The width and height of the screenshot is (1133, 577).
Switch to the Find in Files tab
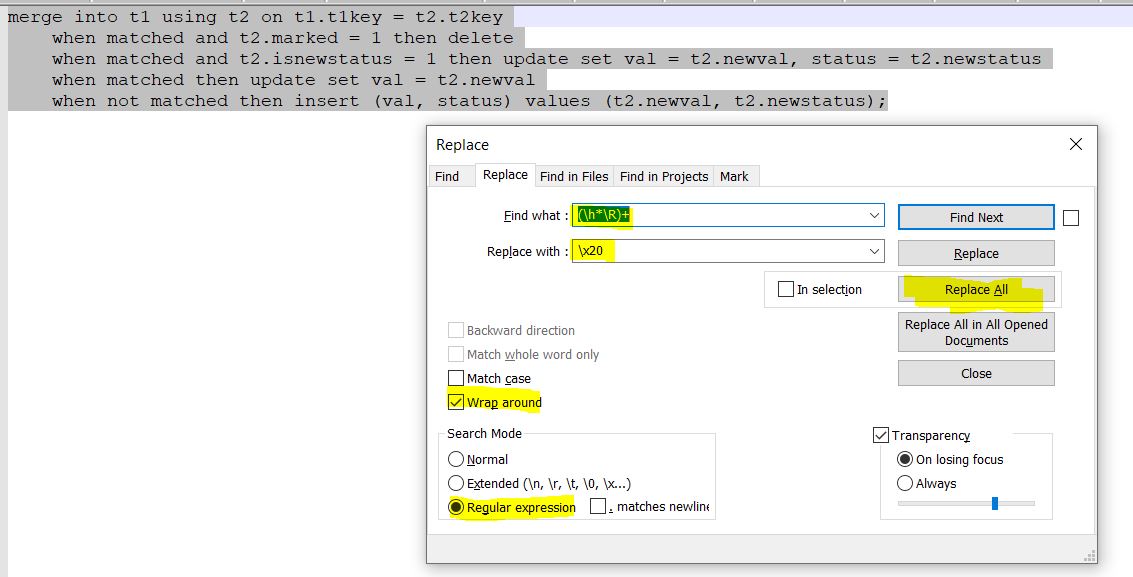(x=574, y=175)
